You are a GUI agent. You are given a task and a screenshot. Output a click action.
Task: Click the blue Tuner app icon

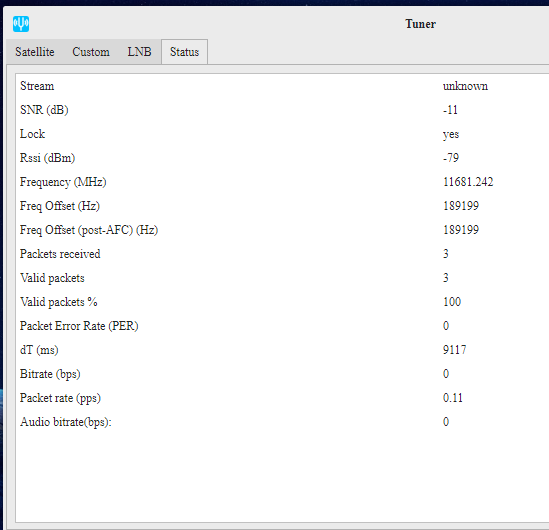point(21,24)
